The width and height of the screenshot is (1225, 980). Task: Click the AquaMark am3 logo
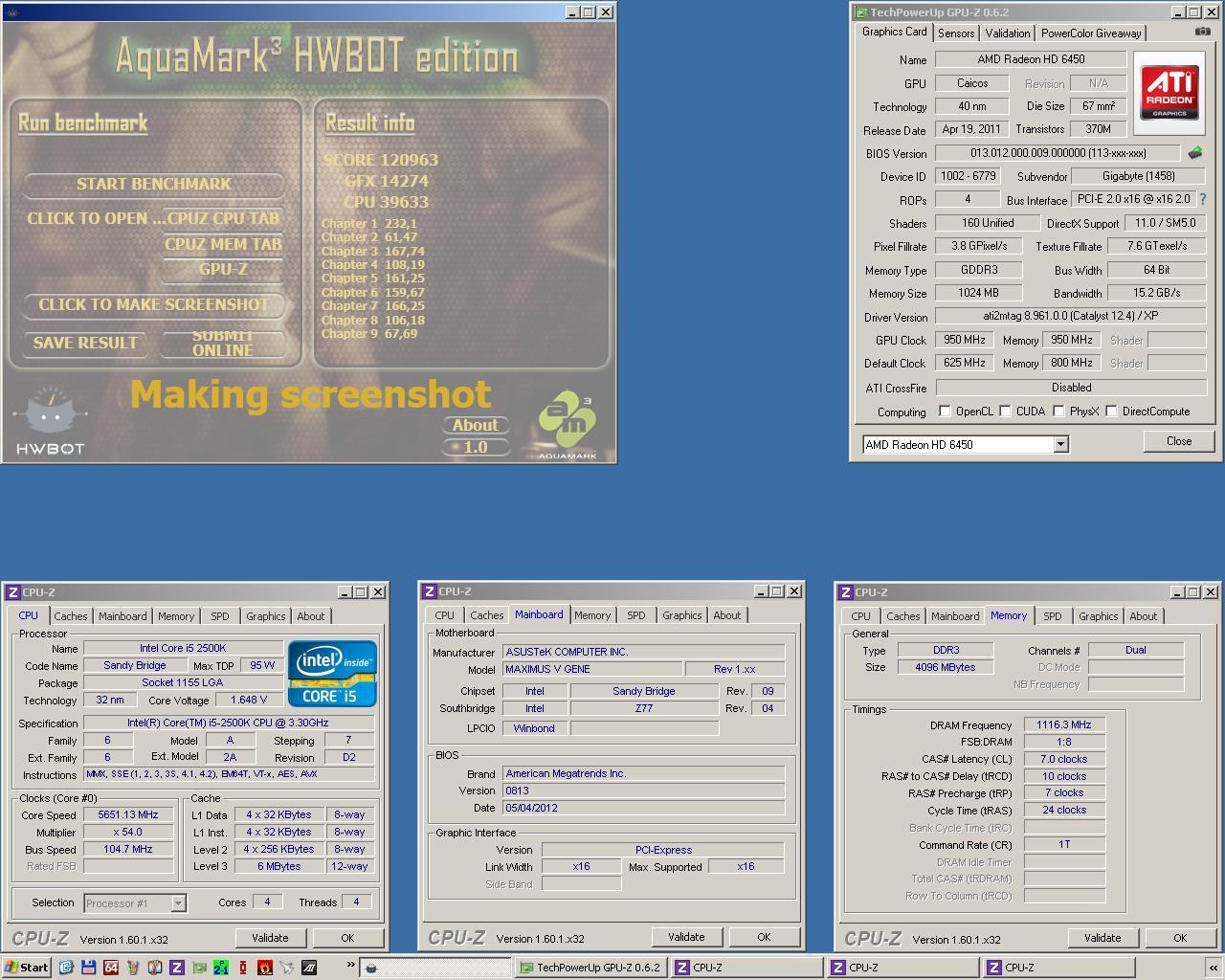tap(567, 426)
